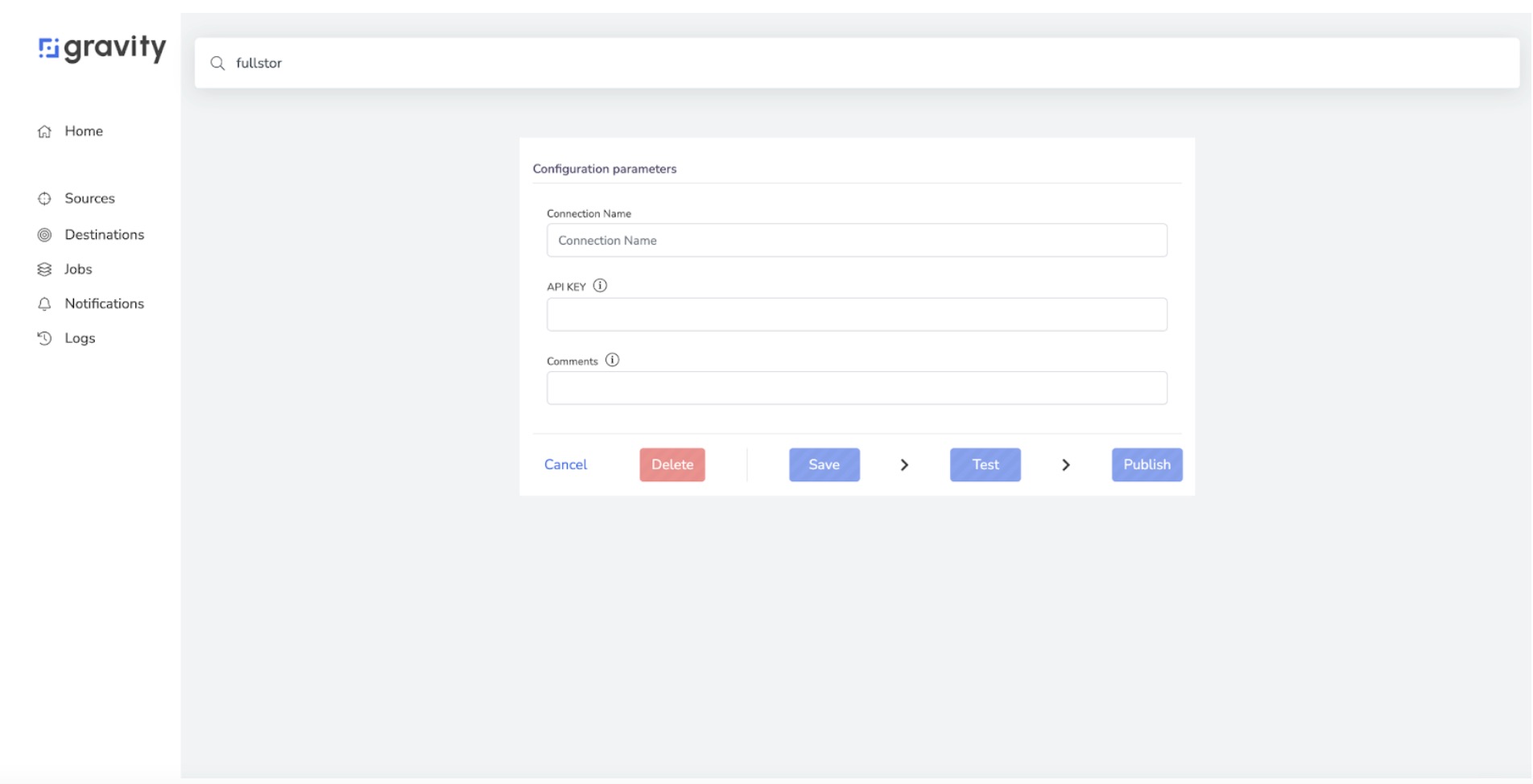
Task: Click the Gravity logo
Action: [x=102, y=48]
